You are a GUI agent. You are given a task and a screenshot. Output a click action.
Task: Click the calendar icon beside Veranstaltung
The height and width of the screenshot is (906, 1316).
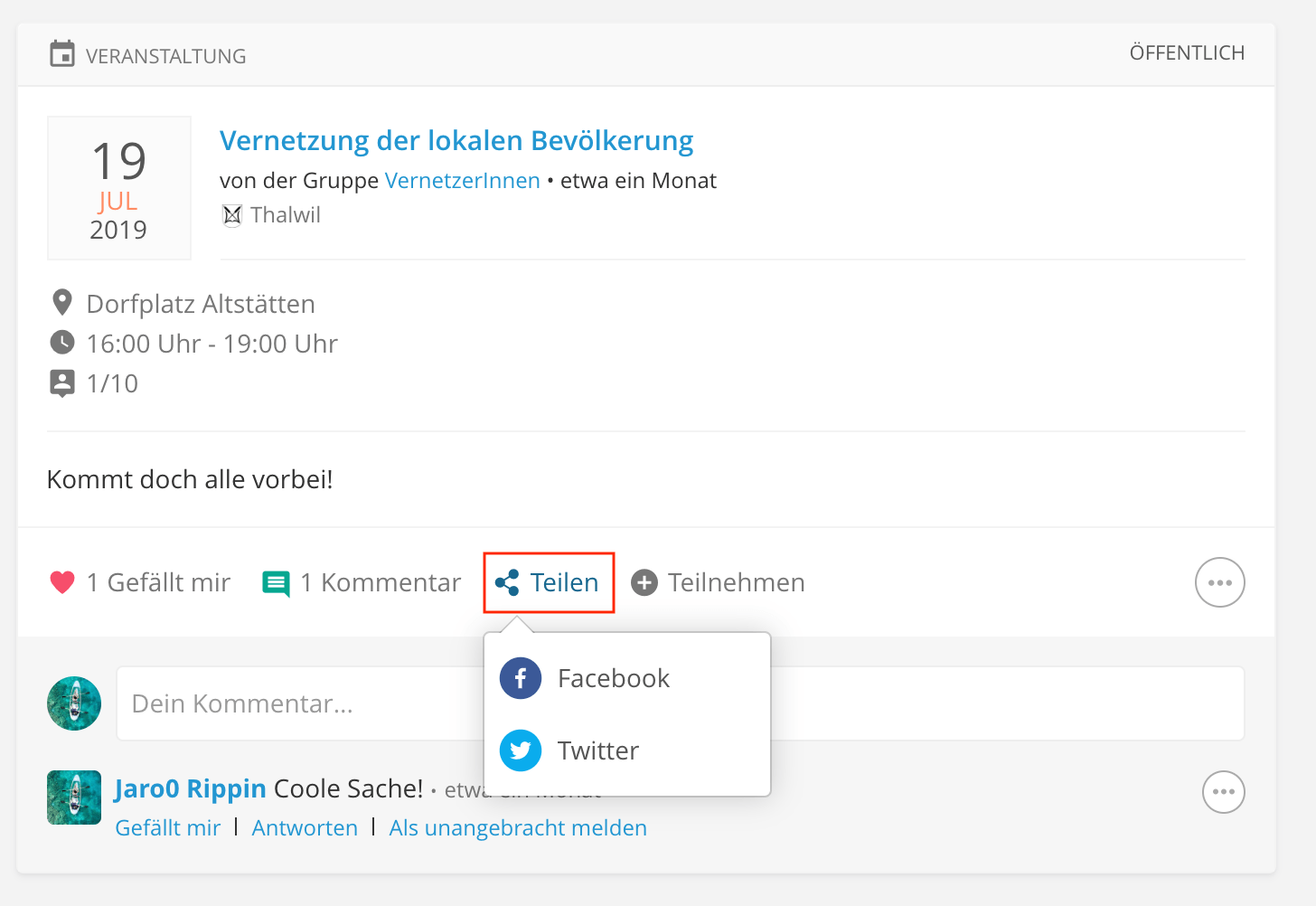coord(62,54)
